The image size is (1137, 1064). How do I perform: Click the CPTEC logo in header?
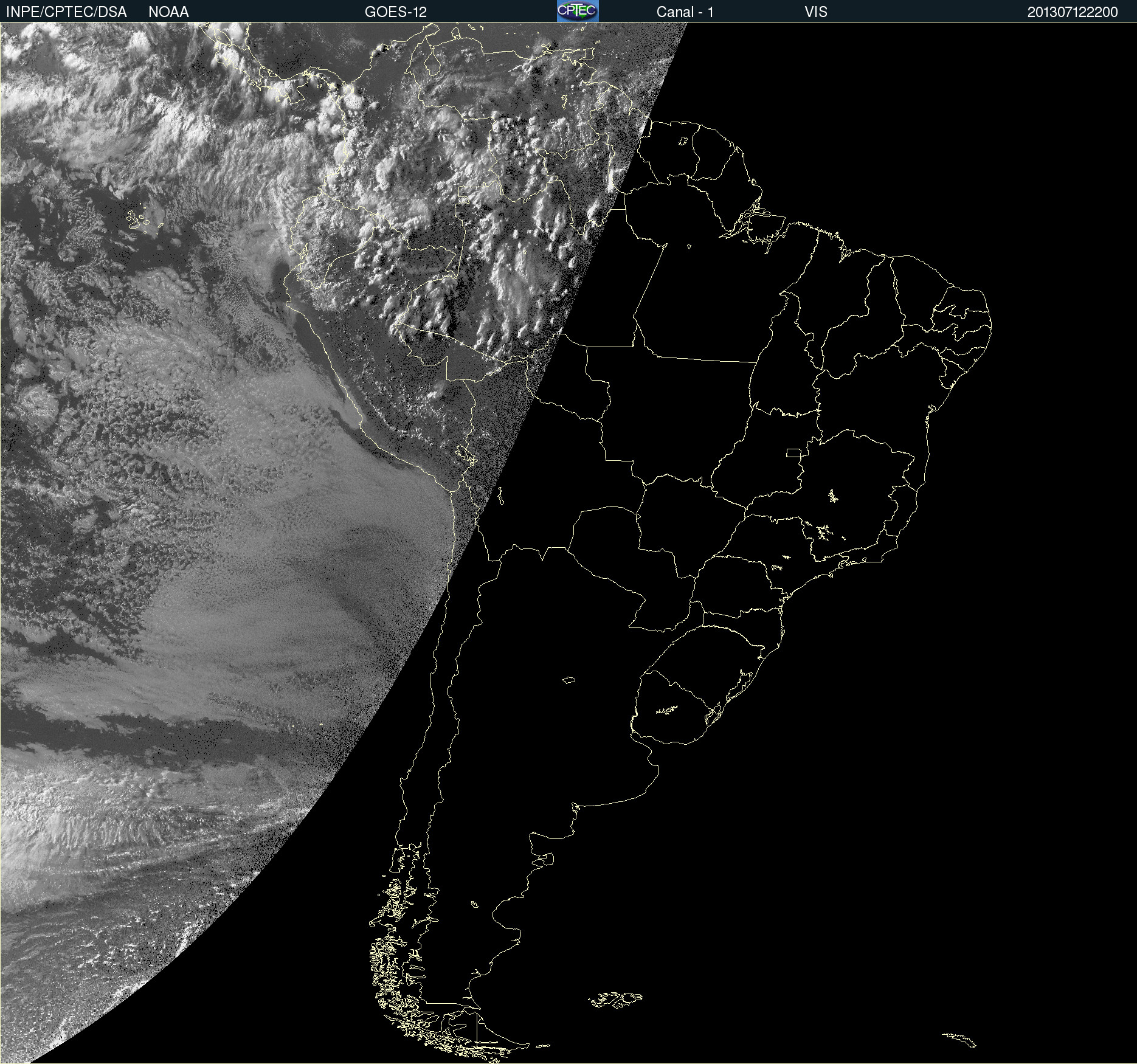pos(578,11)
